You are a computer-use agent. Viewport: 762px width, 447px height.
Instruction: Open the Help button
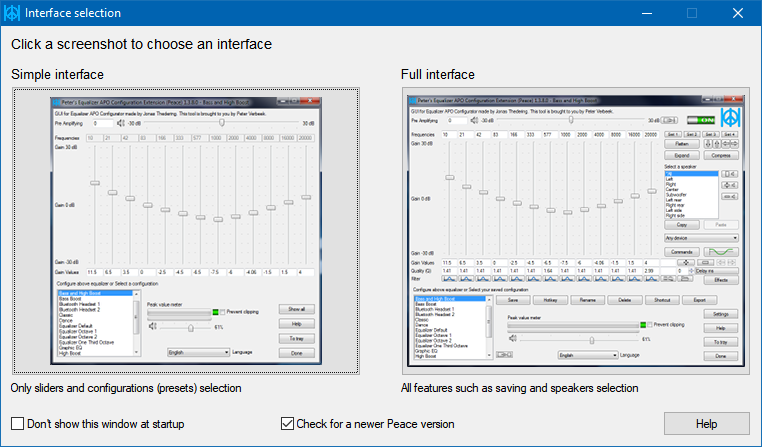(x=707, y=424)
